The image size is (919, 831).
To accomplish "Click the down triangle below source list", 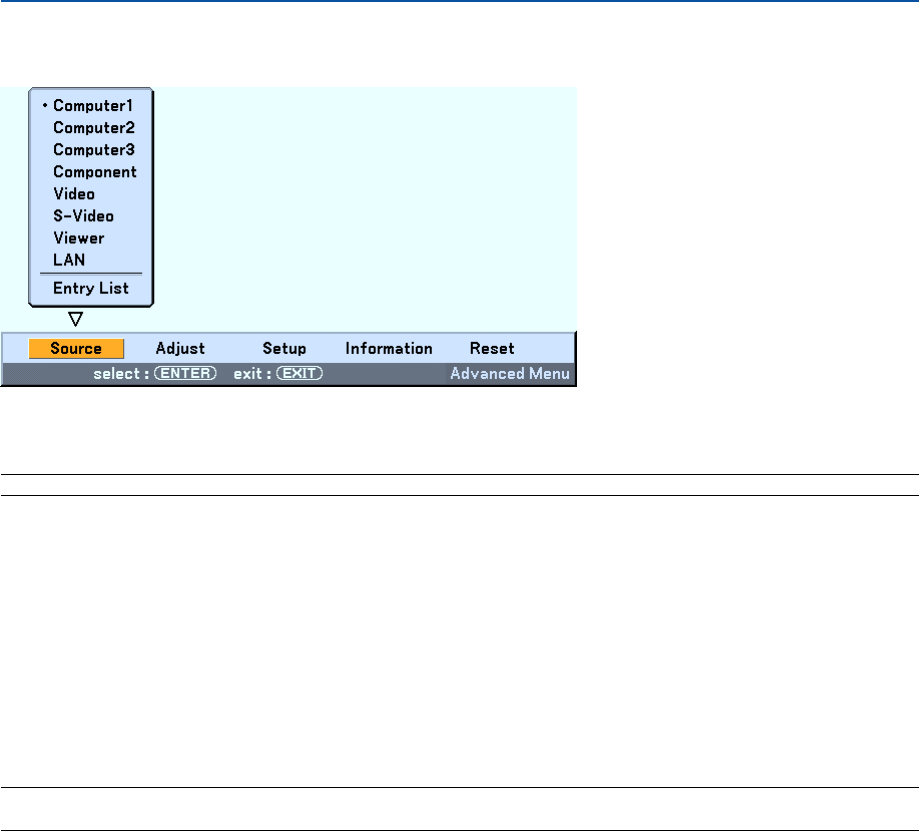I will point(76,319).
